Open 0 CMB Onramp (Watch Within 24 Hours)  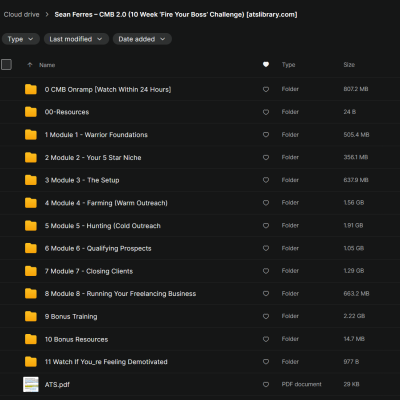click(108, 89)
